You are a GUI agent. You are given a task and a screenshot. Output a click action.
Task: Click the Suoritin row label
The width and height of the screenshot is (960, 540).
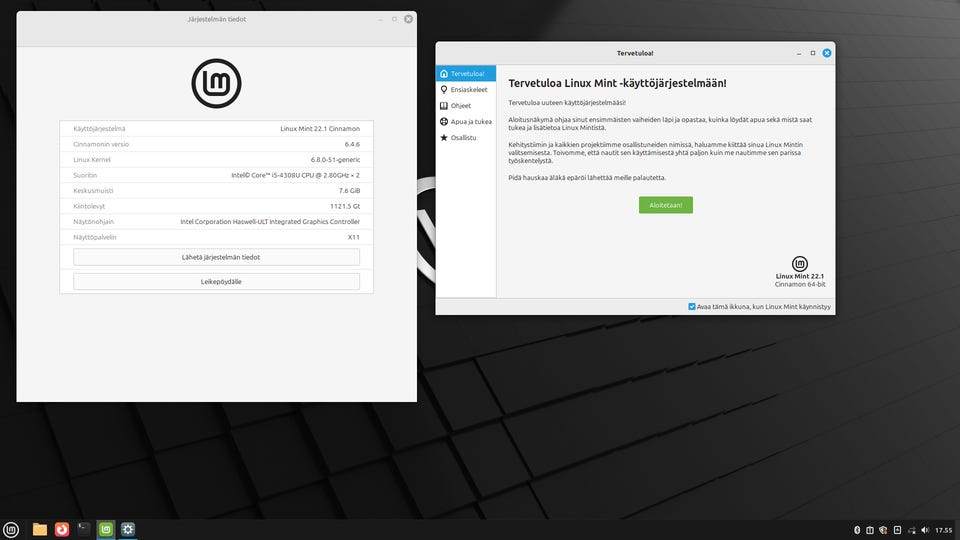click(85, 175)
